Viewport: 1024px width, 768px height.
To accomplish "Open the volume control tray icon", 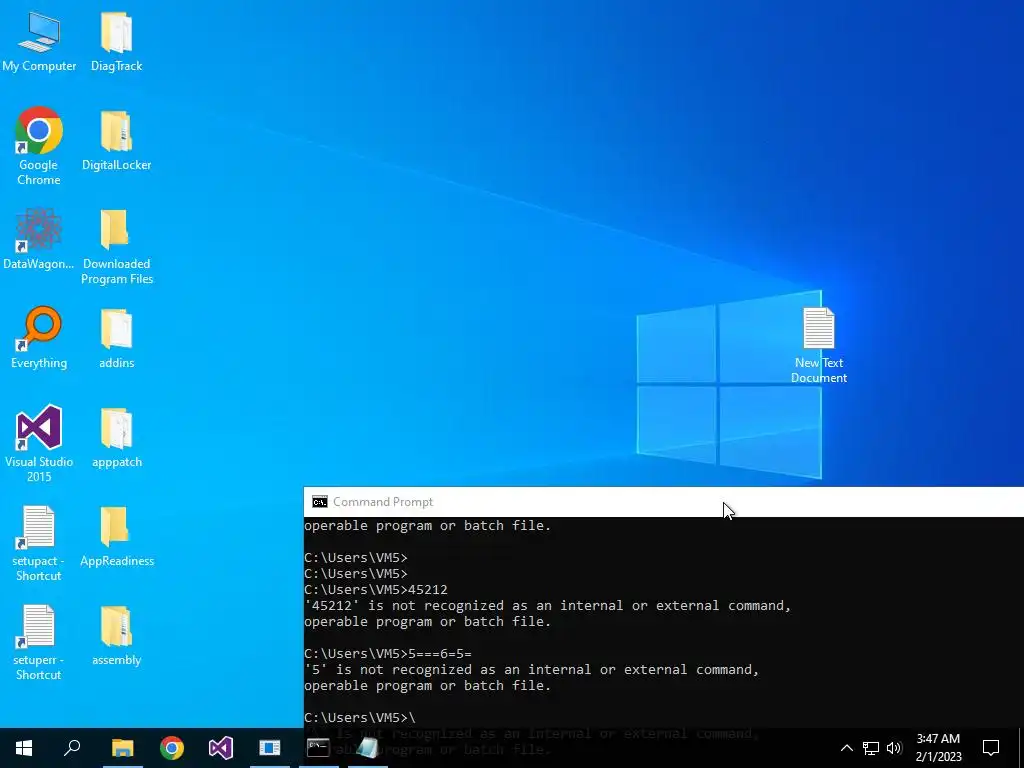I will [x=895, y=748].
